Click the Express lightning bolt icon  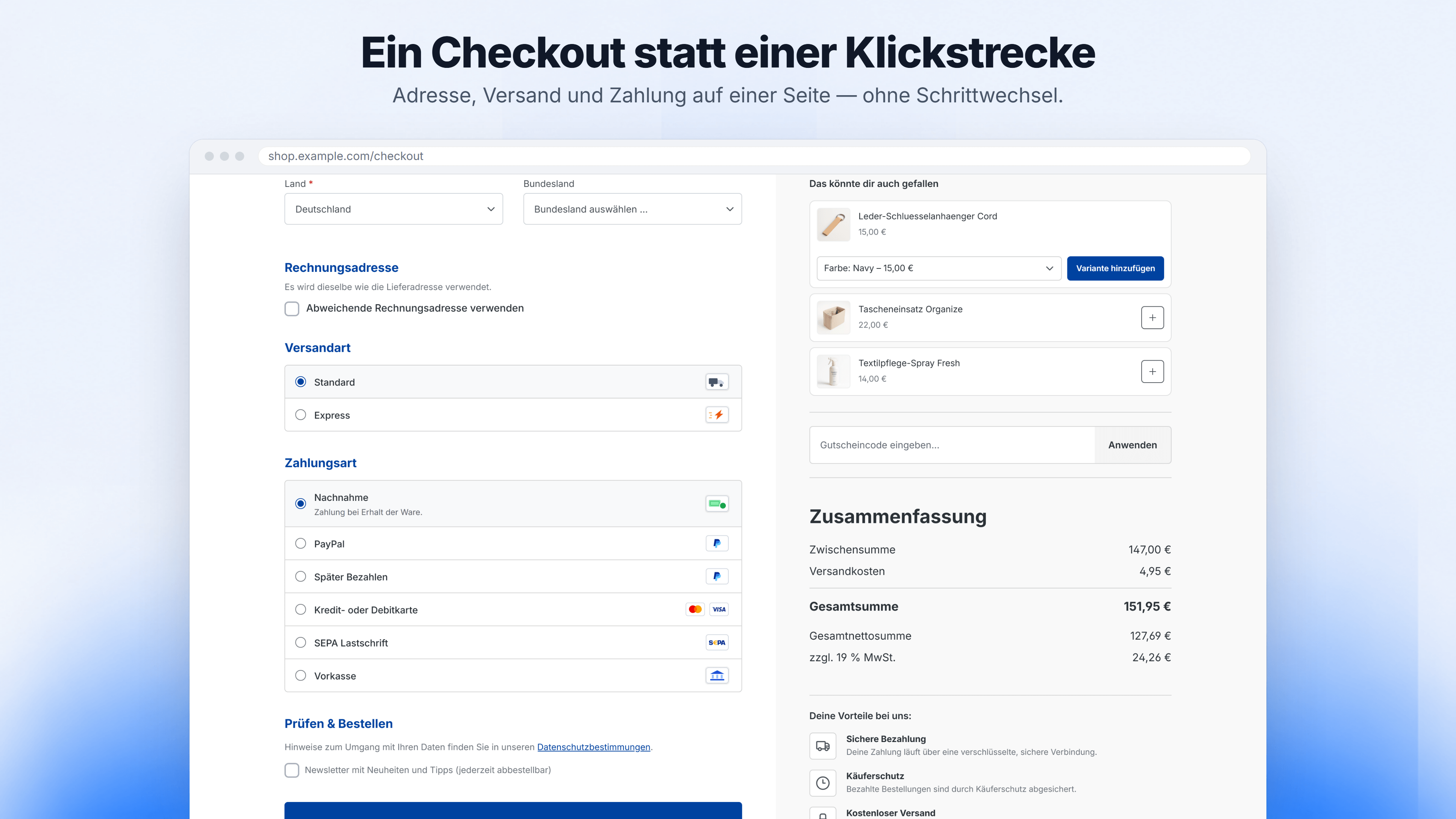tap(717, 415)
